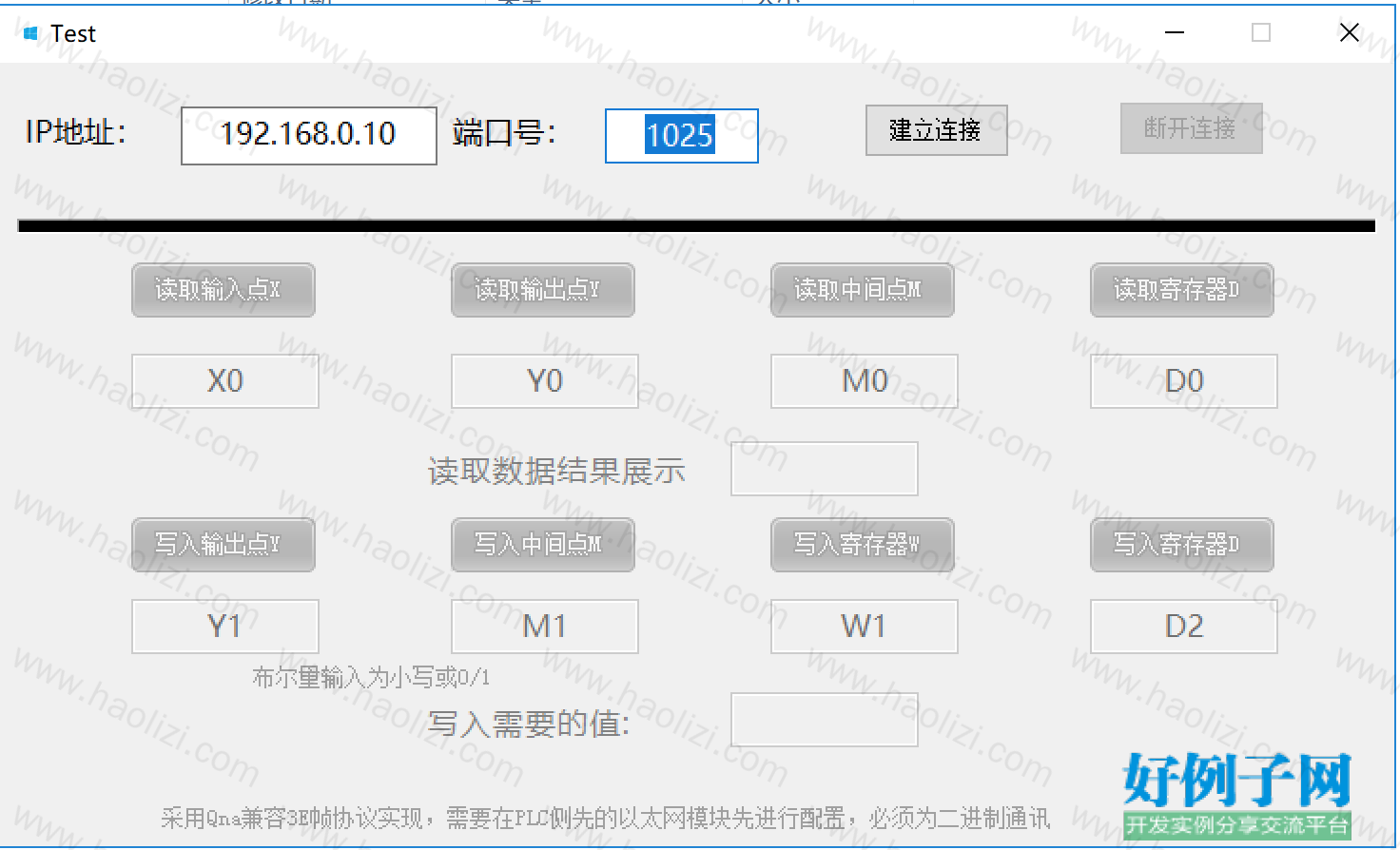Click the Y0 address input field
This screenshot has height=850, width=1400.
[545, 381]
